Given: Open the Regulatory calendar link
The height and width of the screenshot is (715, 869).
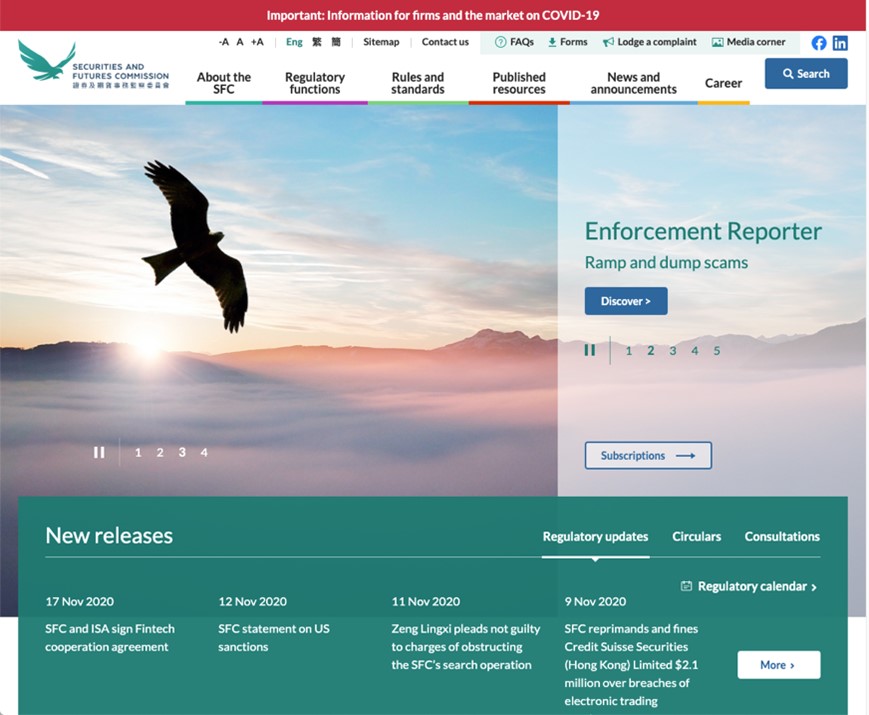Looking at the screenshot, I should tap(749, 586).
